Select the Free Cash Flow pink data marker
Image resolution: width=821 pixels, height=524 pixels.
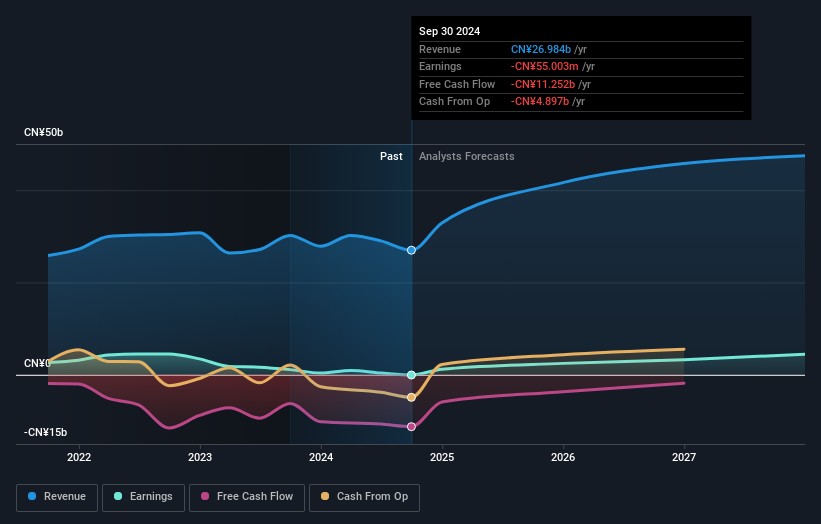[x=412, y=427]
